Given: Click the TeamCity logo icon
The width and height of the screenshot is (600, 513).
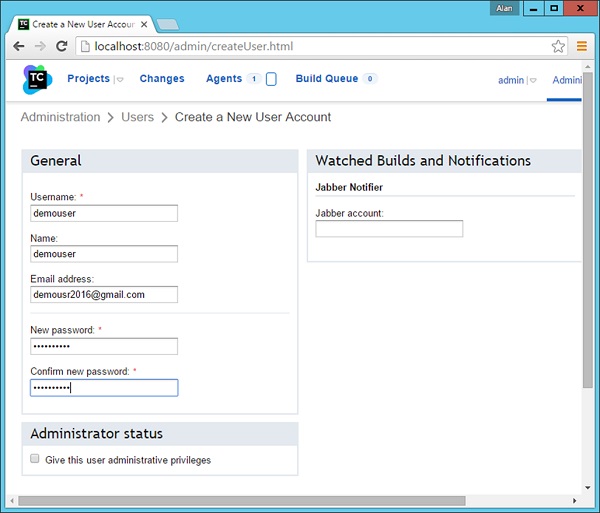Looking at the screenshot, I should pyautogui.click(x=37, y=79).
